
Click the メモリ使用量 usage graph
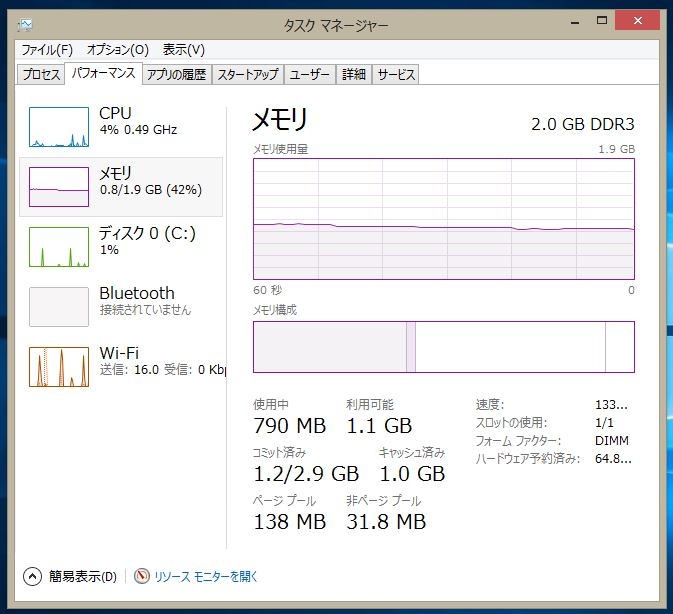[444, 219]
